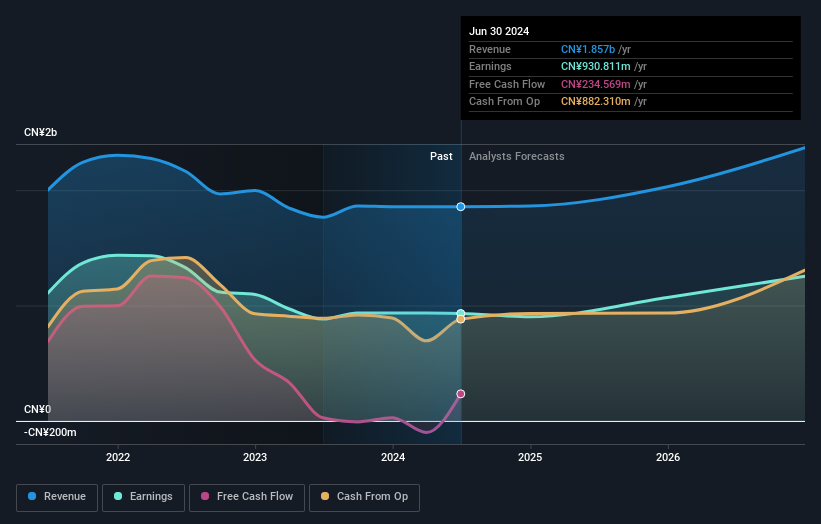Click the pink Free Cash Flow legend dot
This screenshot has width=821, height=524.
(205, 496)
